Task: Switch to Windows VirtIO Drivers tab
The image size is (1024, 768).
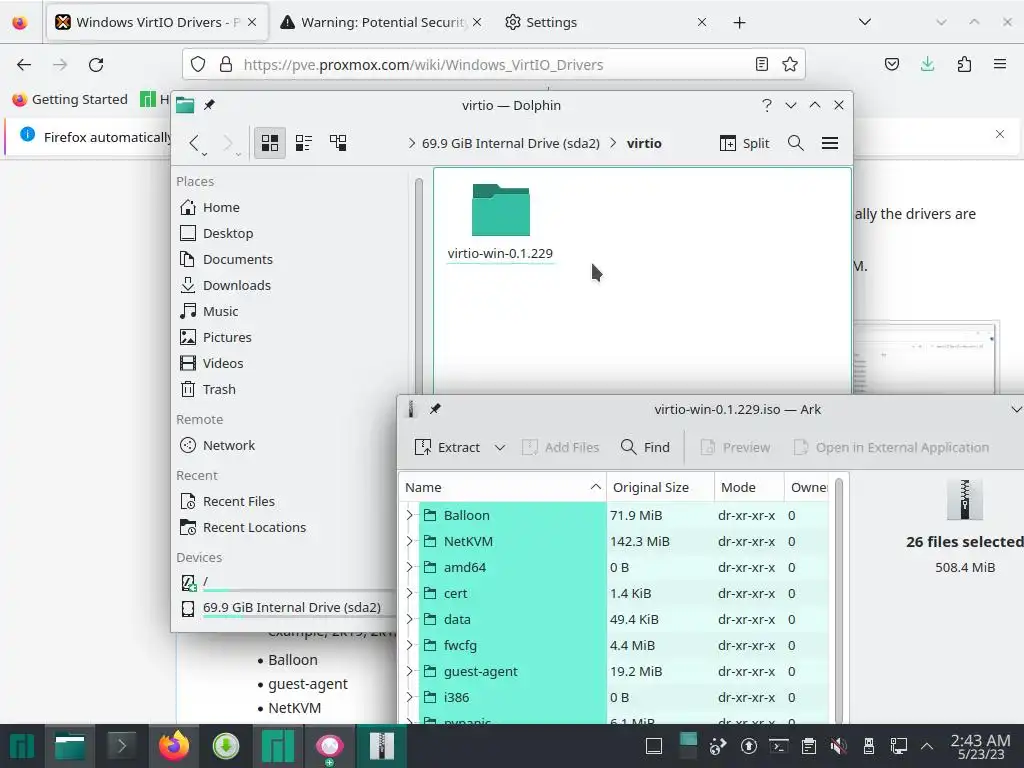Action: [x=155, y=22]
